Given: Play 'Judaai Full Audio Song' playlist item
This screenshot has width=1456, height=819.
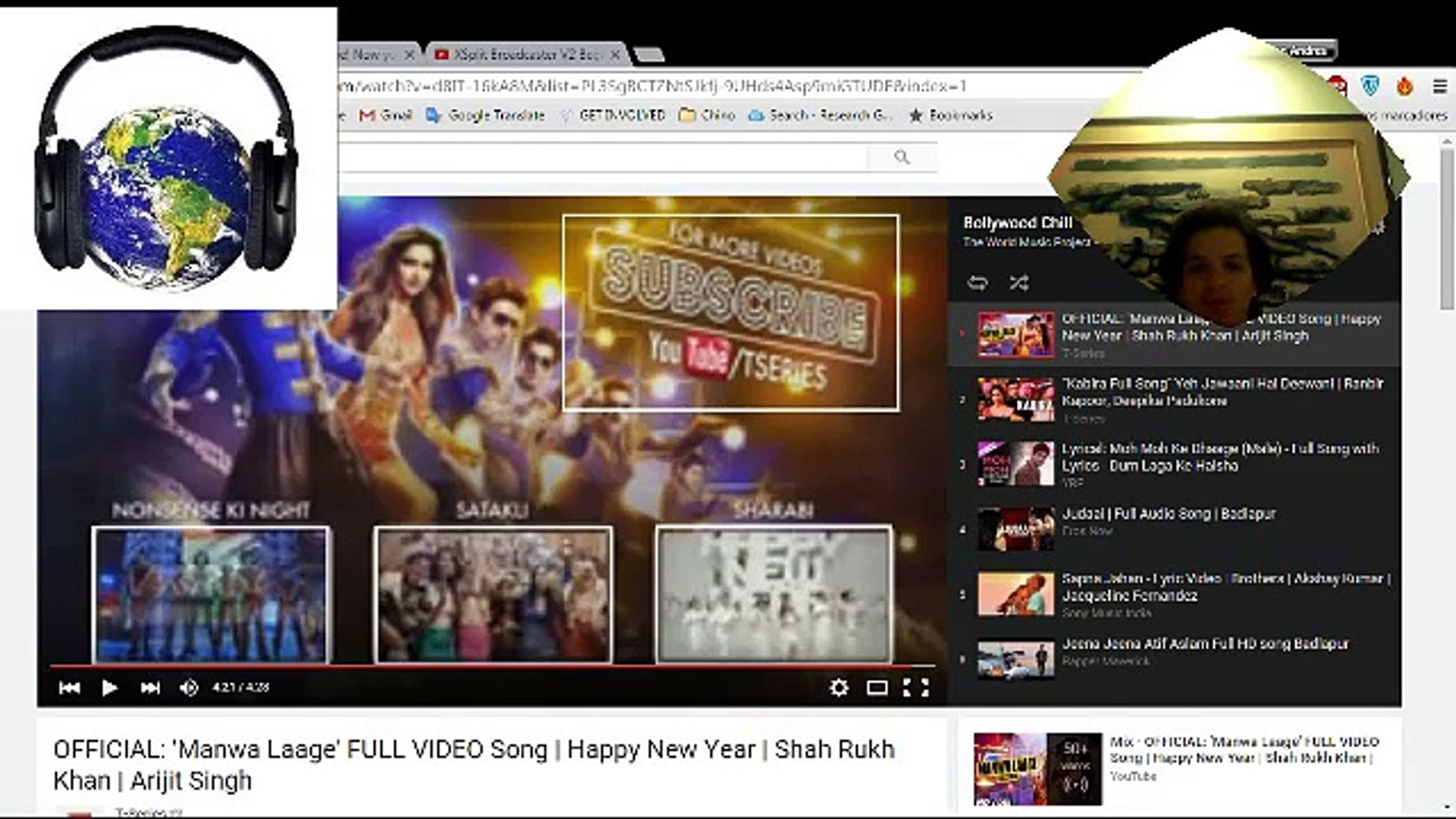Looking at the screenshot, I should pos(1174,529).
